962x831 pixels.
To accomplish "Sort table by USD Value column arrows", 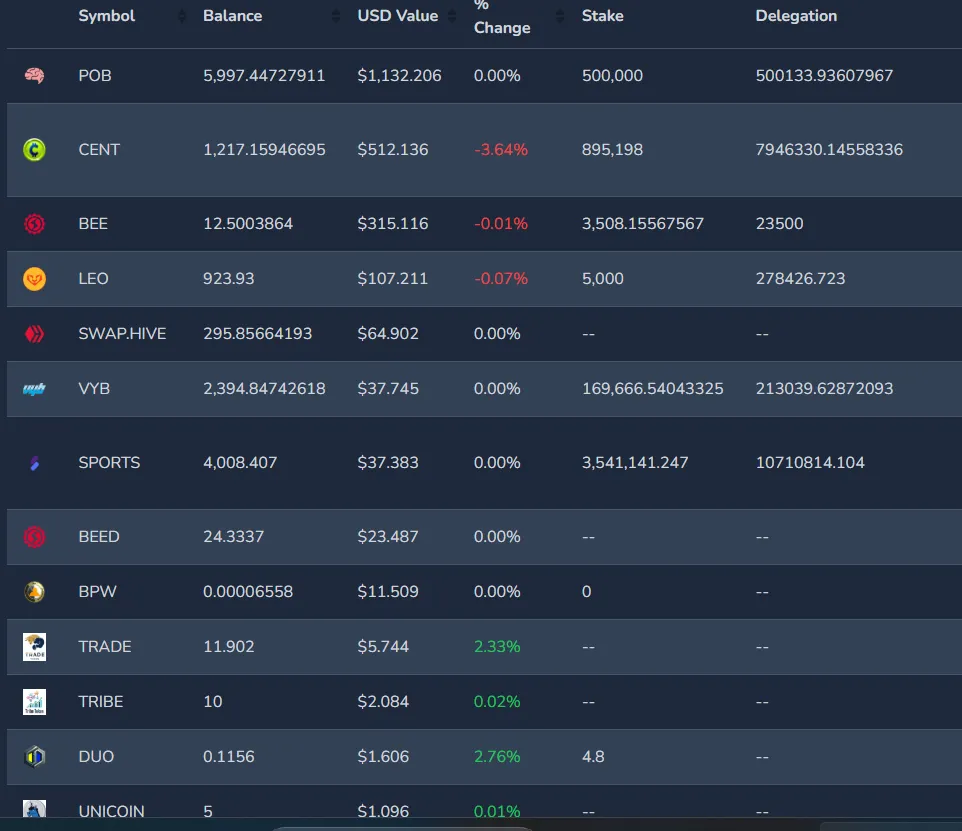I will (452, 16).
